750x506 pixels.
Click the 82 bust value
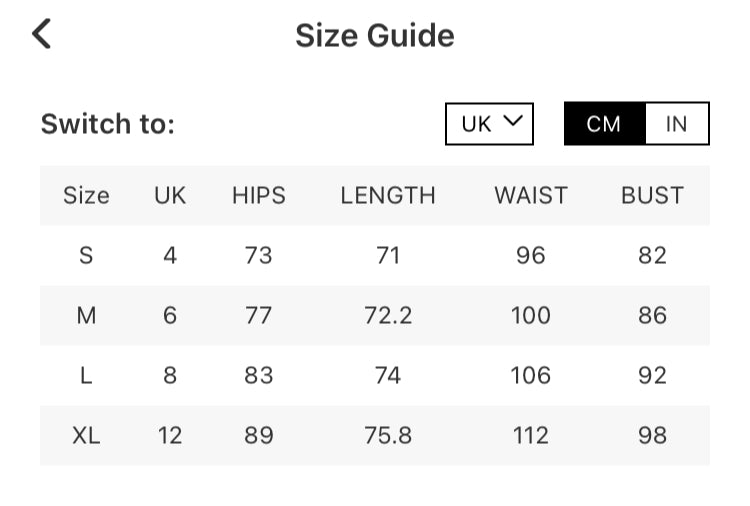652,255
